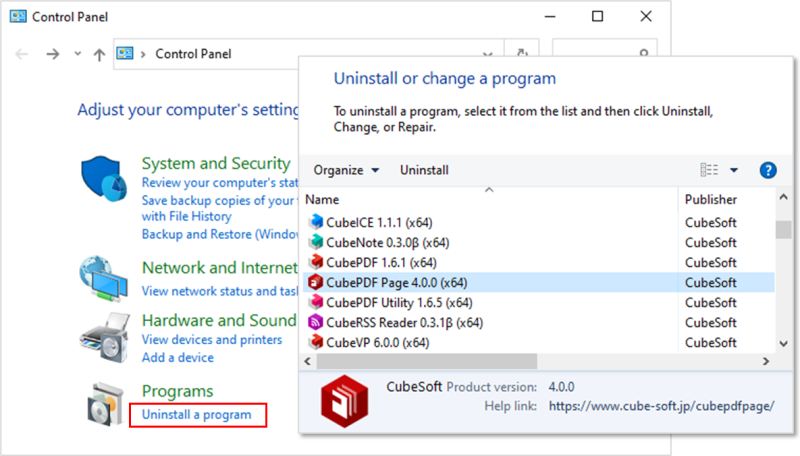Click the view options icon
Image resolution: width=800 pixels, height=456 pixels.
tap(709, 170)
